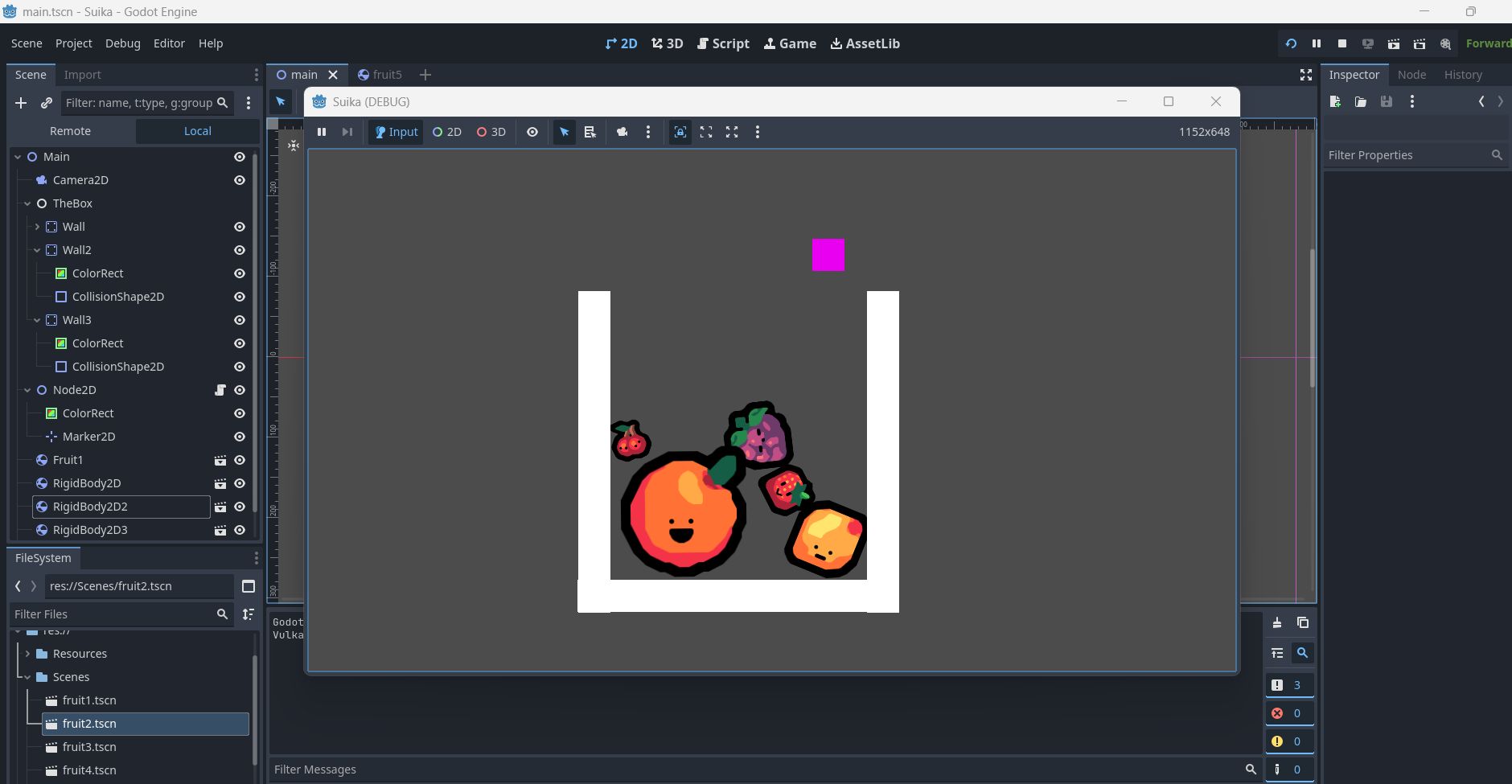Screen dimensions: 1512x784
Task: Open the script attached to Node2D
Action: tap(220, 390)
